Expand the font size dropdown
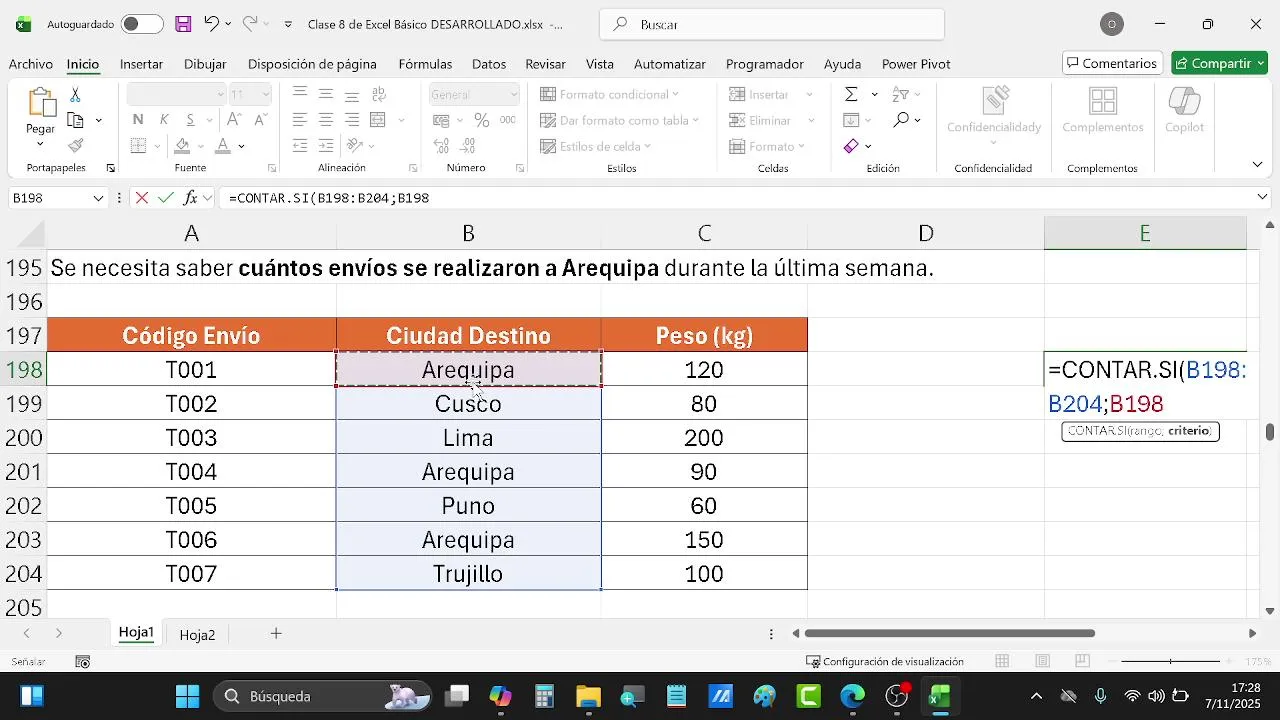 point(265,94)
